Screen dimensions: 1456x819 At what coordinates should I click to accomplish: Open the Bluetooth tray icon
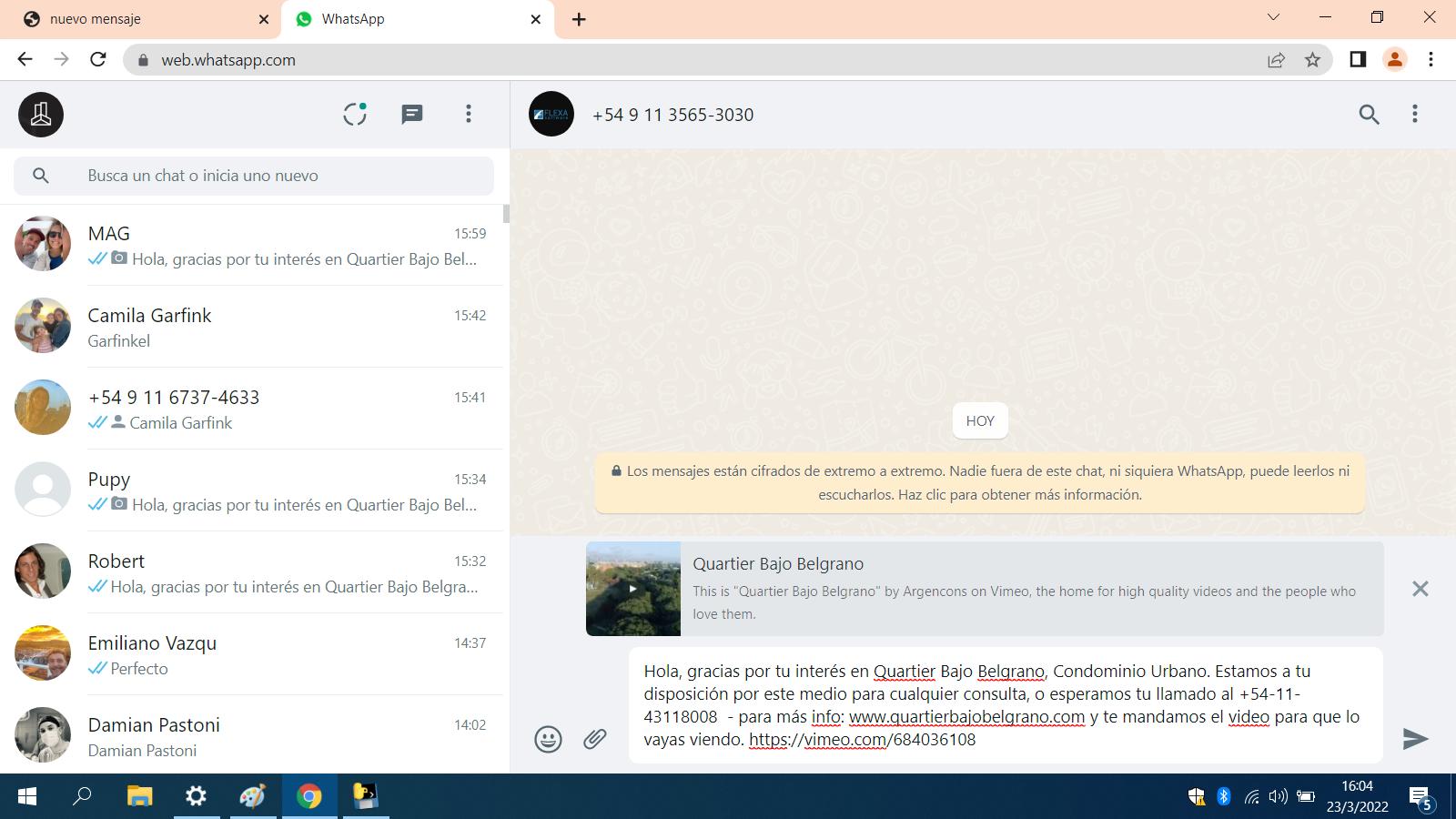[x=1224, y=797]
